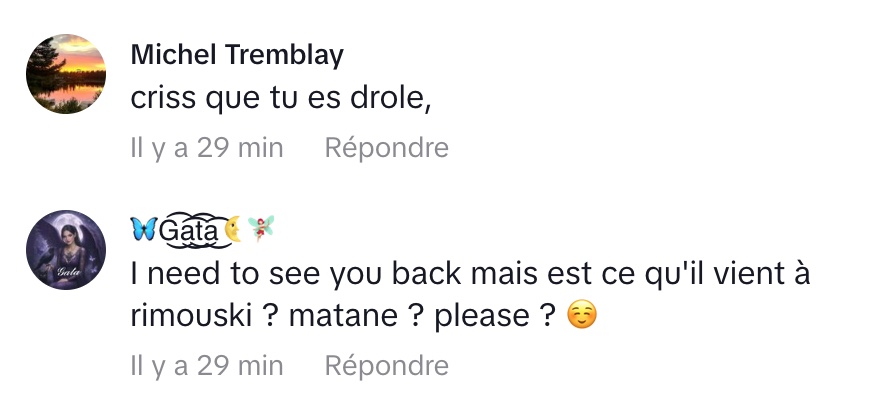This screenshot has height=400, width=892.
Task: Click the timestamp under Gata's comment
Action: click(207, 366)
